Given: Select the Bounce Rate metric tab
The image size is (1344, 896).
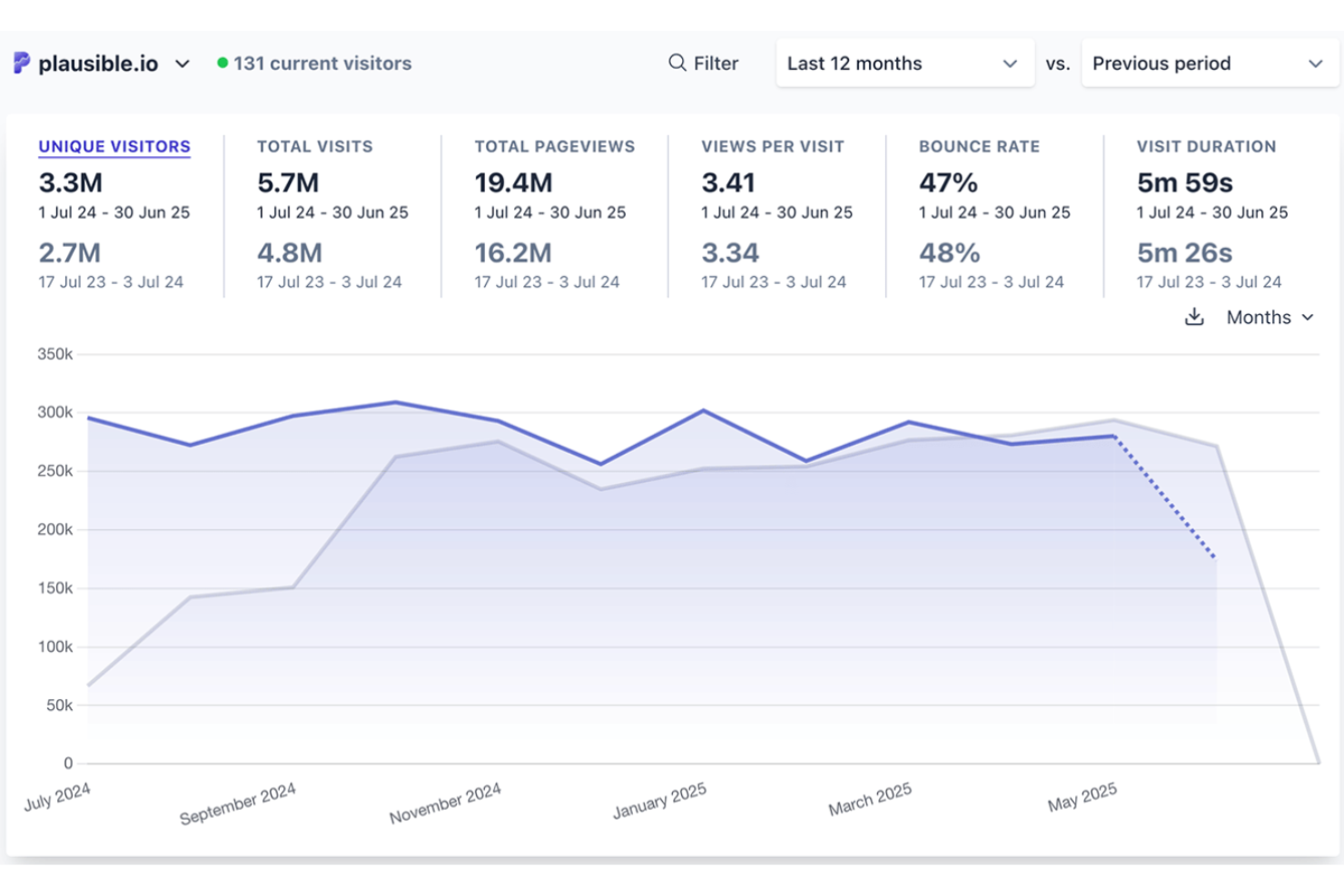Looking at the screenshot, I should pyautogui.click(x=979, y=146).
